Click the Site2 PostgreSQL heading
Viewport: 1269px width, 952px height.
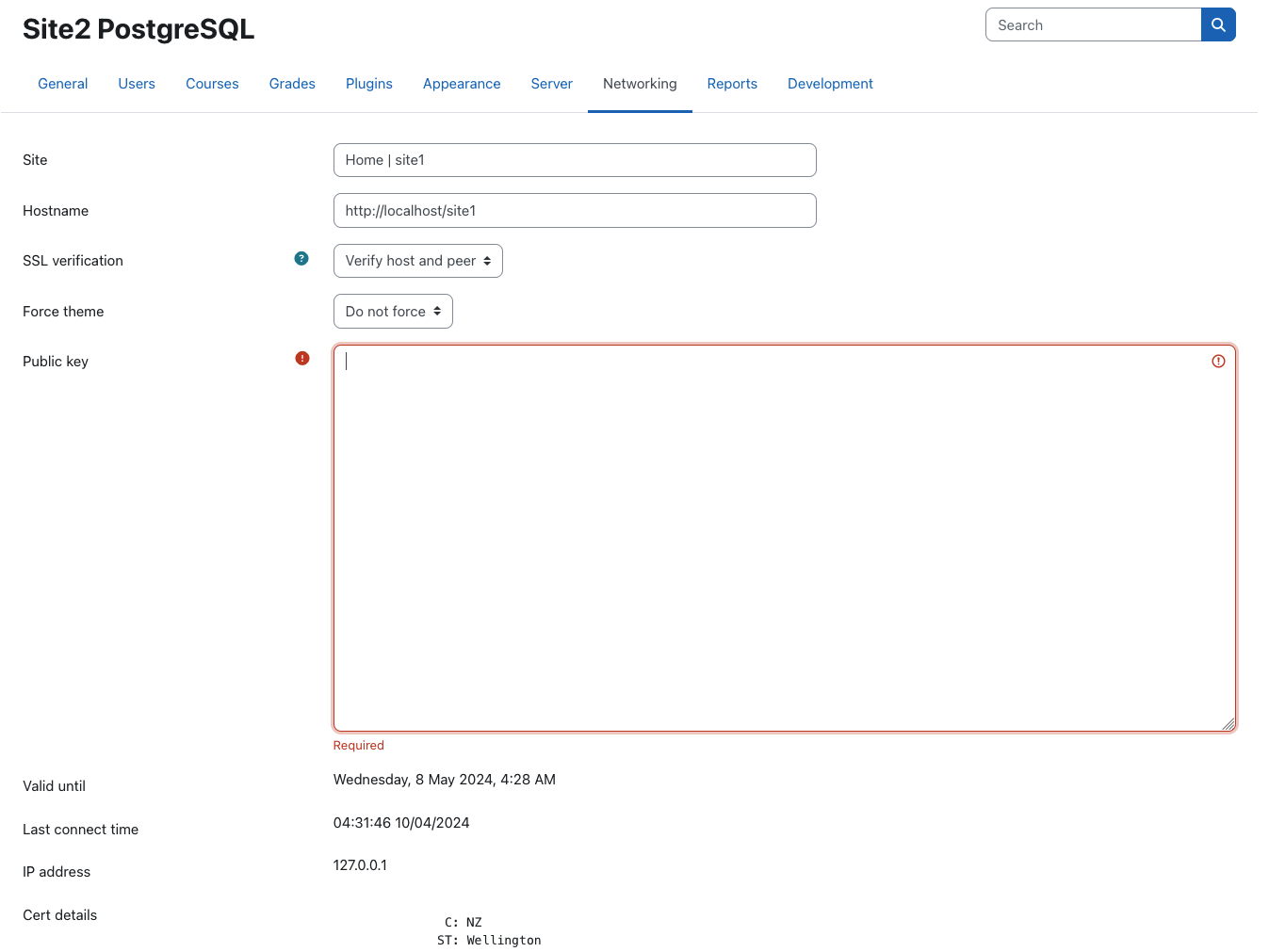138,29
